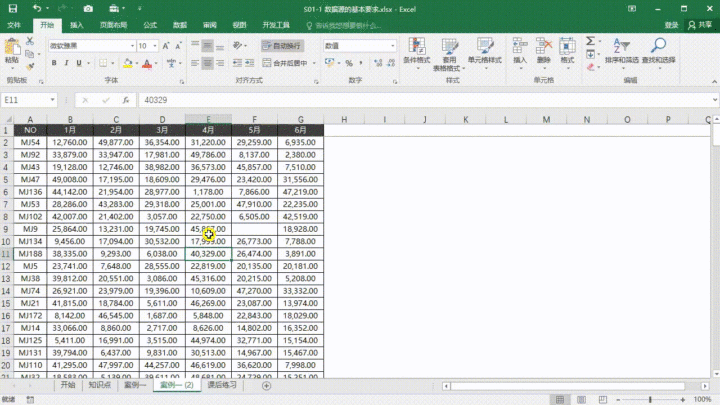Open the File (文件) tab
The height and width of the screenshot is (405, 720).
pyautogui.click(x=14, y=25)
